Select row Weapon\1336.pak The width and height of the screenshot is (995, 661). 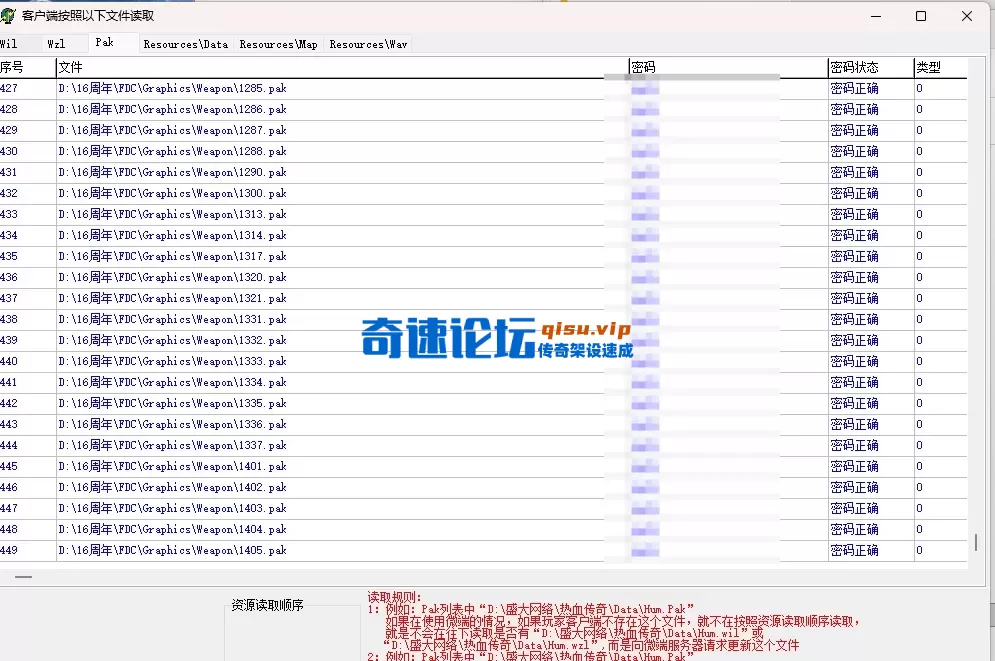click(x=484, y=424)
